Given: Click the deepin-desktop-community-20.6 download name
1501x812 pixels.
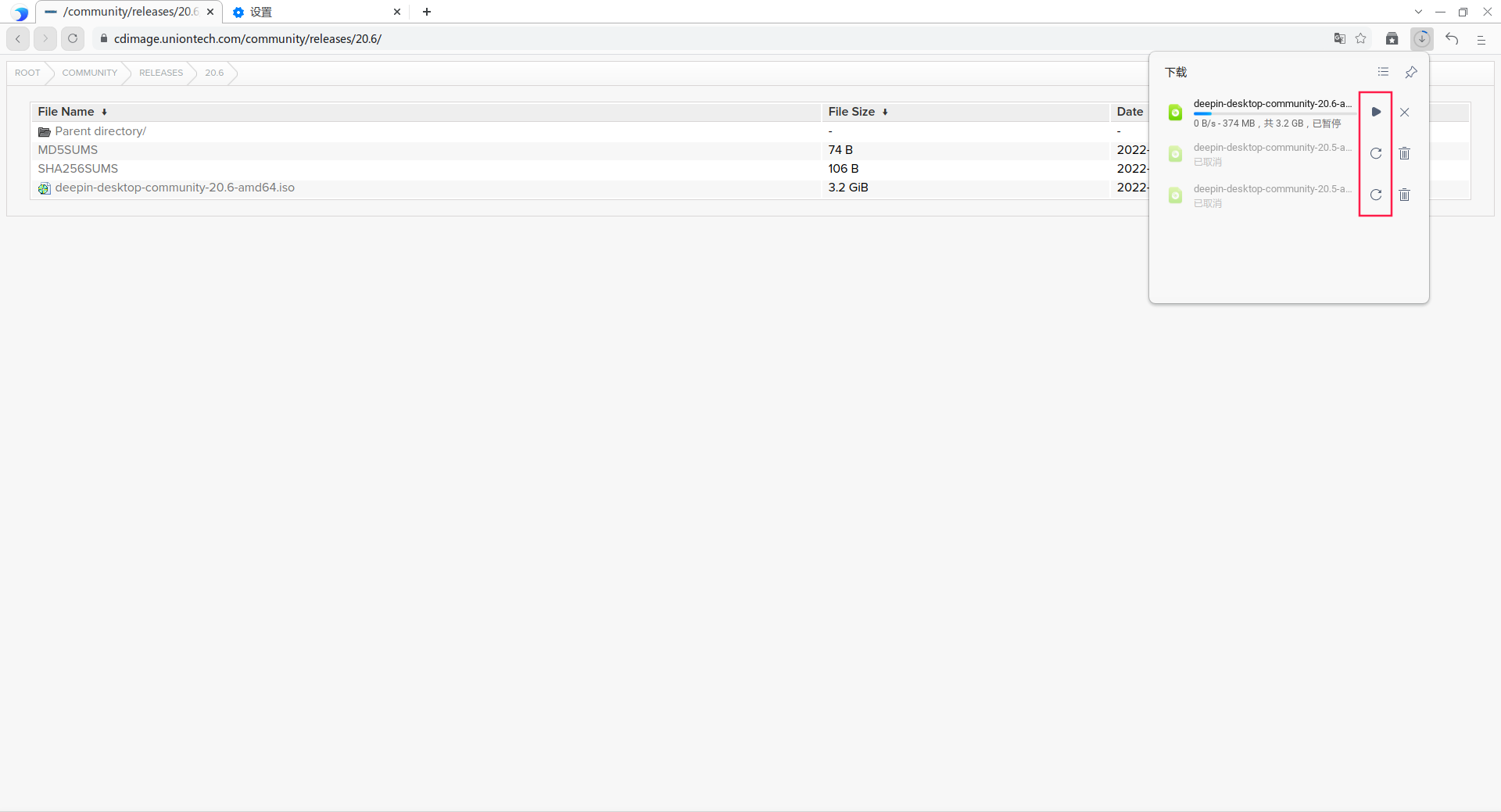Looking at the screenshot, I should 1273,104.
